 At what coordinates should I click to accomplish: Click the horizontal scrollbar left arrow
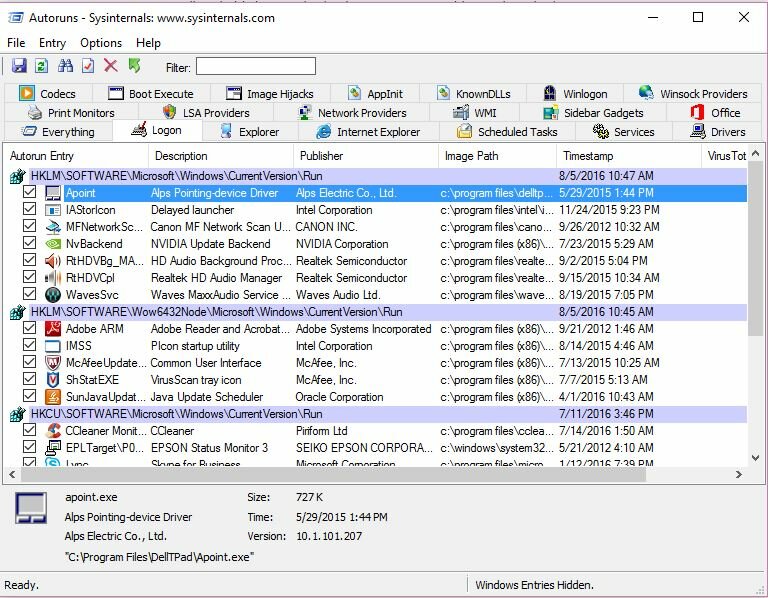click(x=12, y=474)
